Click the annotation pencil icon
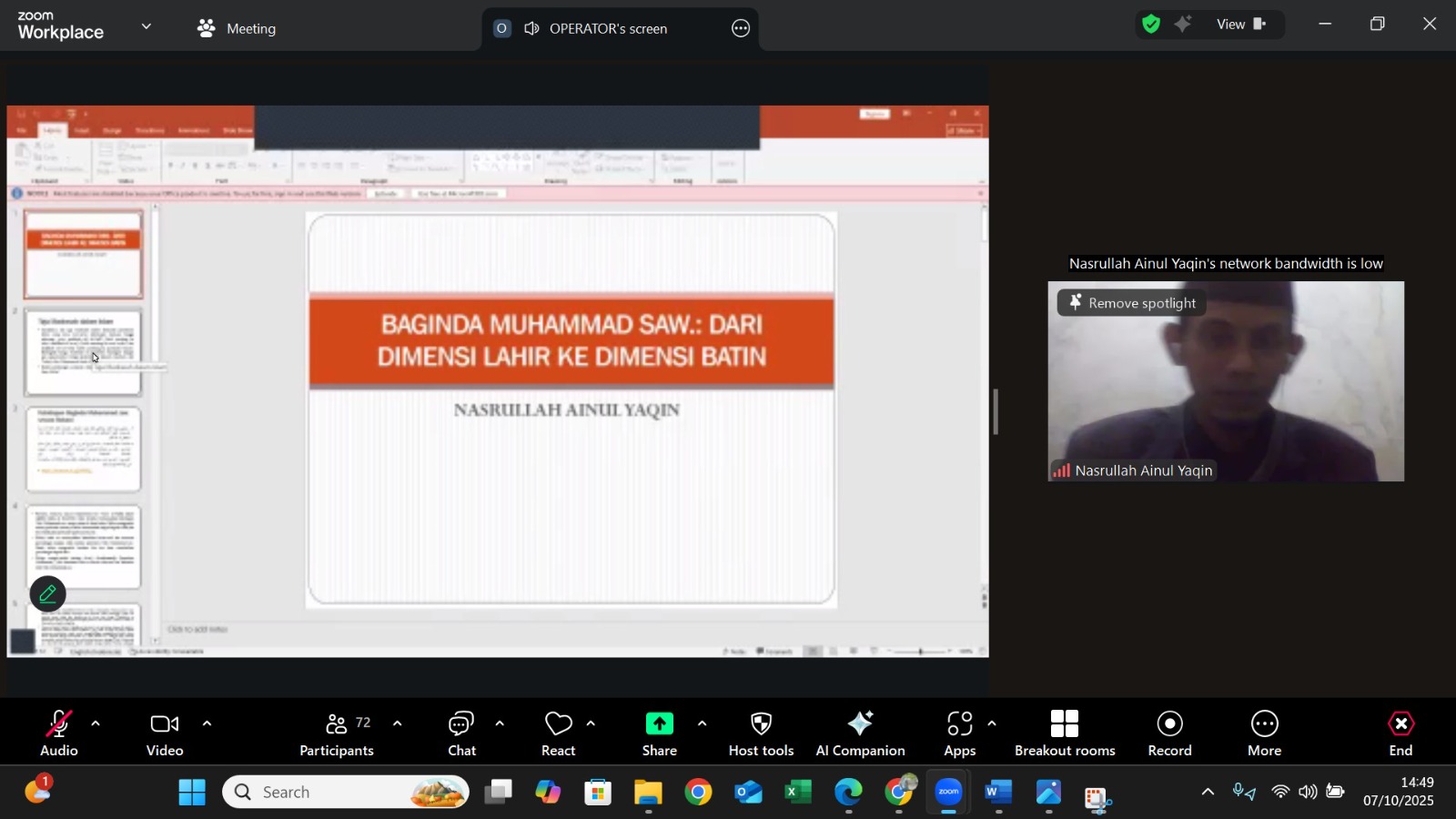 tap(47, 594)
